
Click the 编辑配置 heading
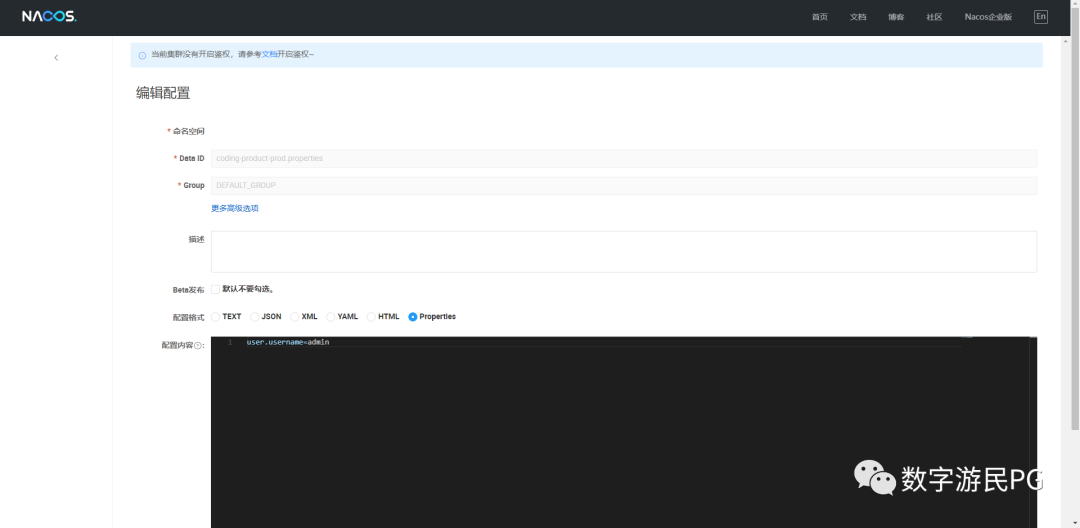point(163,93)
